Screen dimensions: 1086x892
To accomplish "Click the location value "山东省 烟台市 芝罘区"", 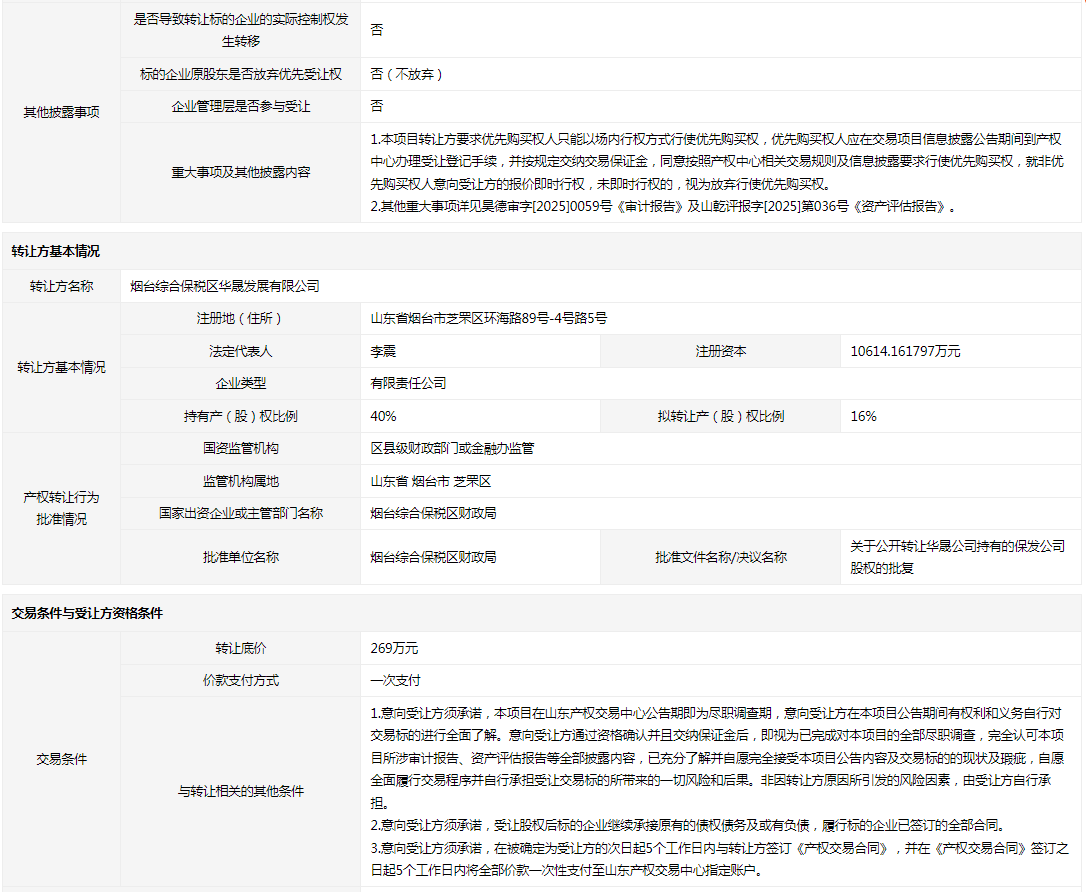I will point(431,481).
